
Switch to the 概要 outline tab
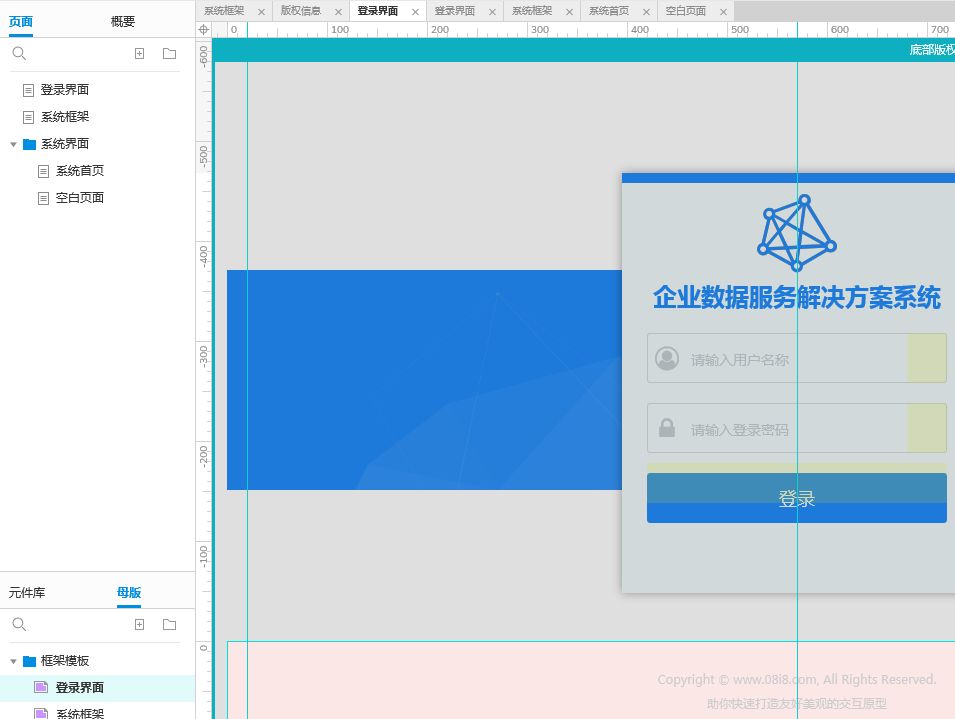(x=123, y=21)
